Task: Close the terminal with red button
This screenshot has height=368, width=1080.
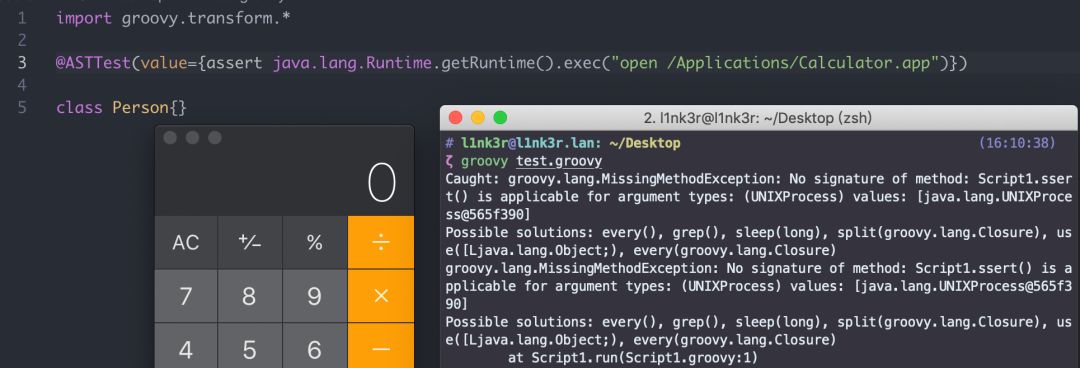Action: 455,118
